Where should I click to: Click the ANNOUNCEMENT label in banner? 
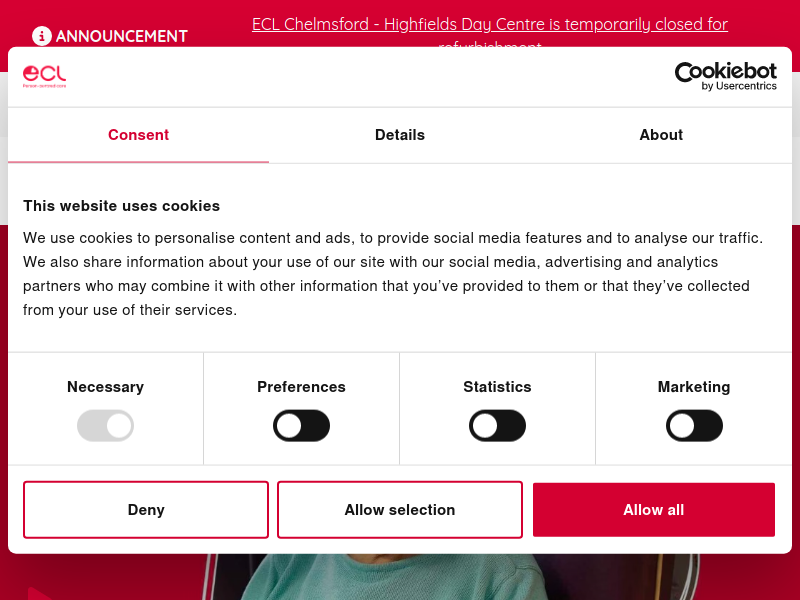tap(121, 36)
